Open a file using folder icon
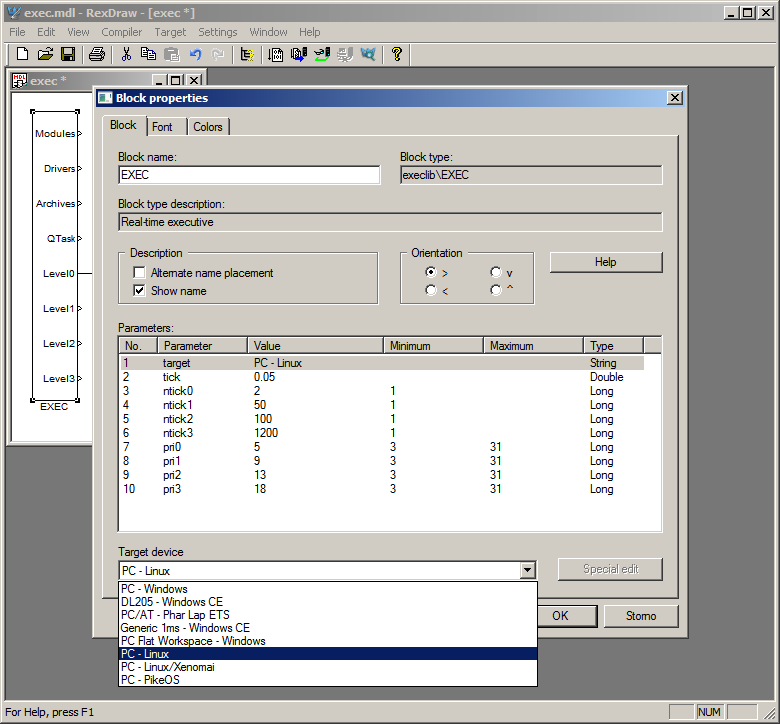Screen dimensions: 780x724 [x=45, y=54]
